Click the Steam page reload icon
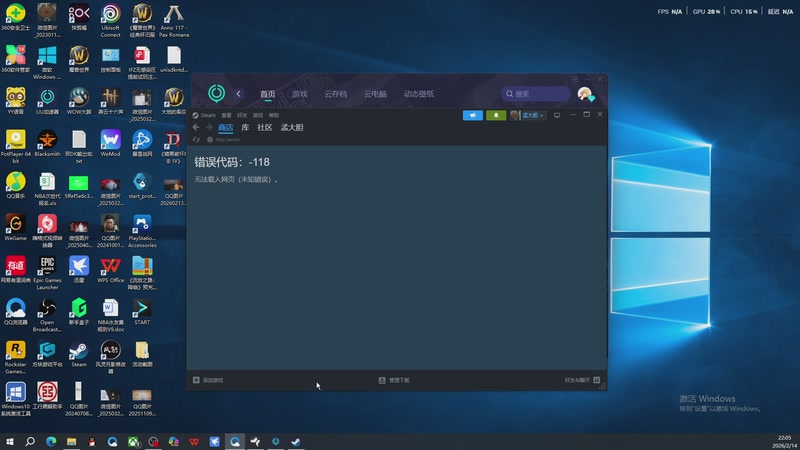 196,139
